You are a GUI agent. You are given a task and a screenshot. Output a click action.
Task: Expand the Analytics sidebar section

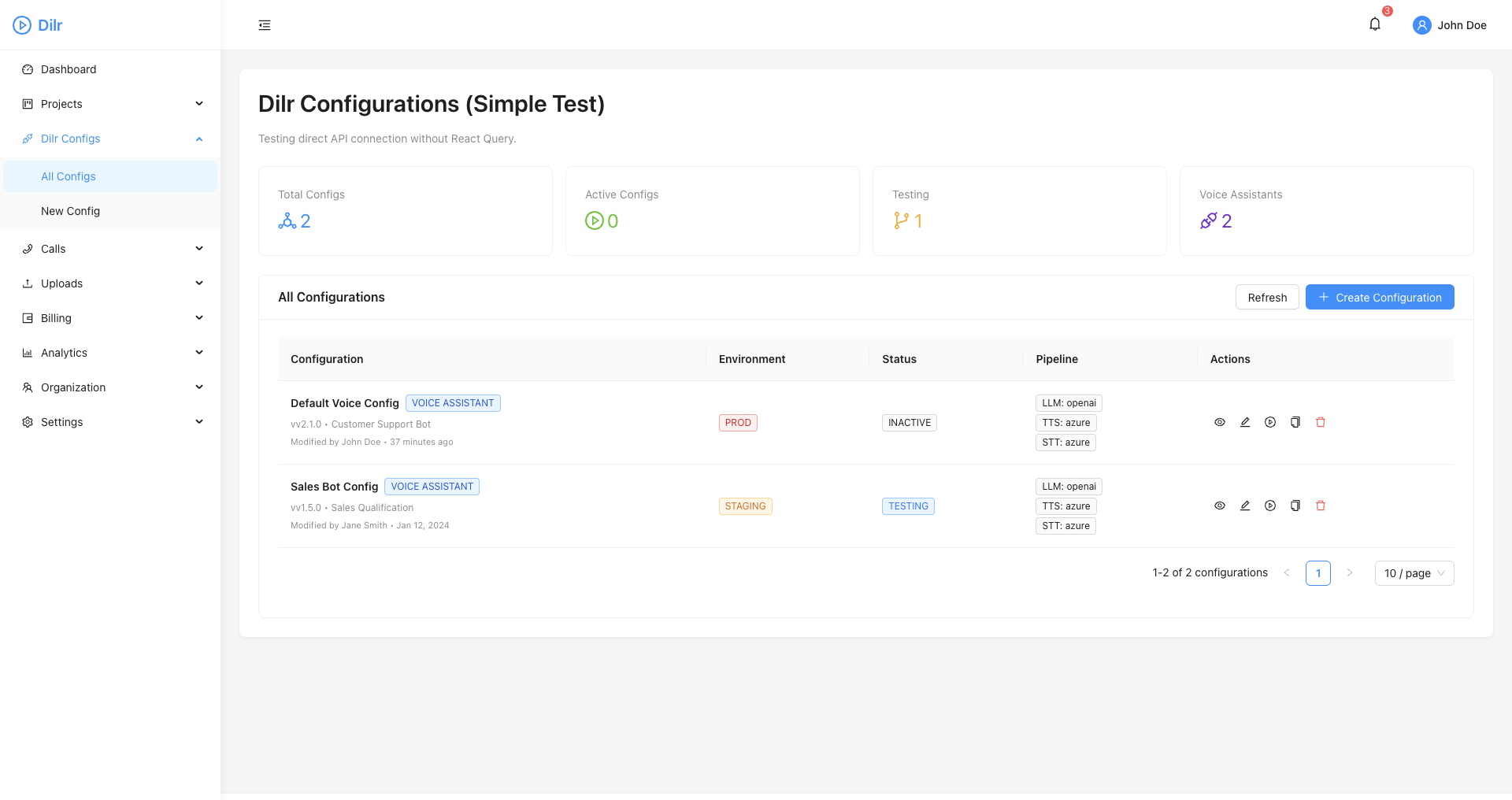(x=110, y=353)
